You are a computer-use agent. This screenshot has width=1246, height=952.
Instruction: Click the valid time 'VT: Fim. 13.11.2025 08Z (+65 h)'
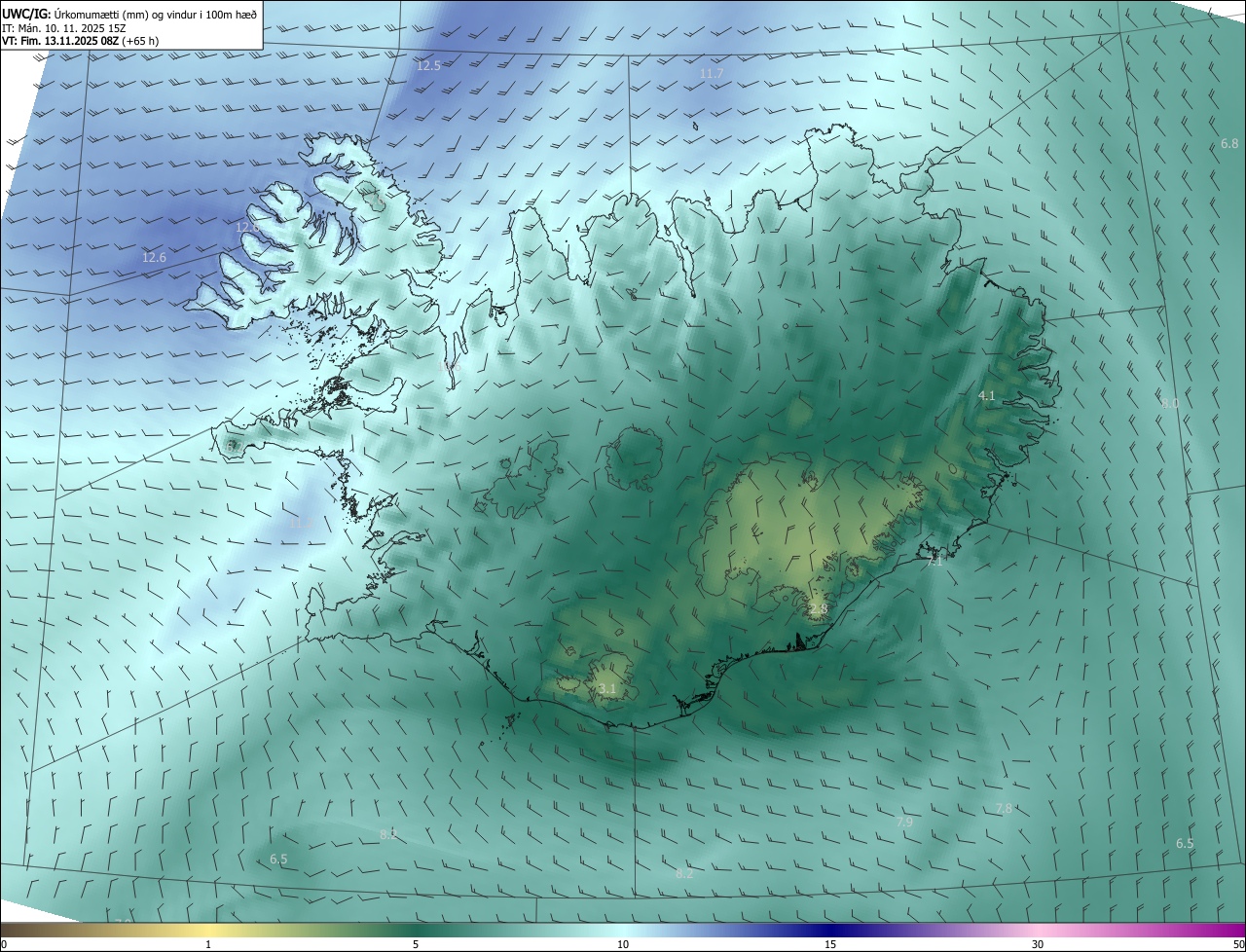pyautogui.click(x=81, y=41)
